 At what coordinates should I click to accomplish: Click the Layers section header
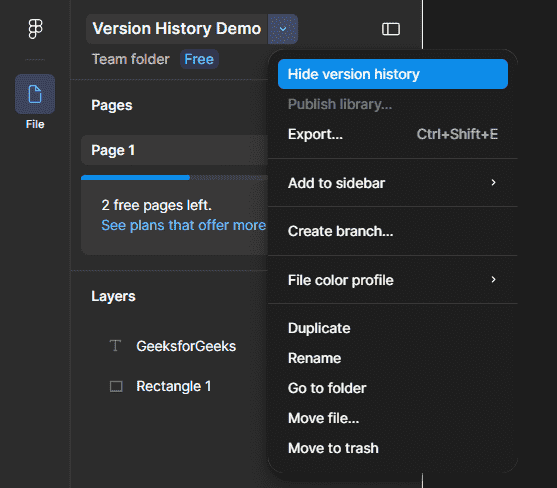(113, 296)
